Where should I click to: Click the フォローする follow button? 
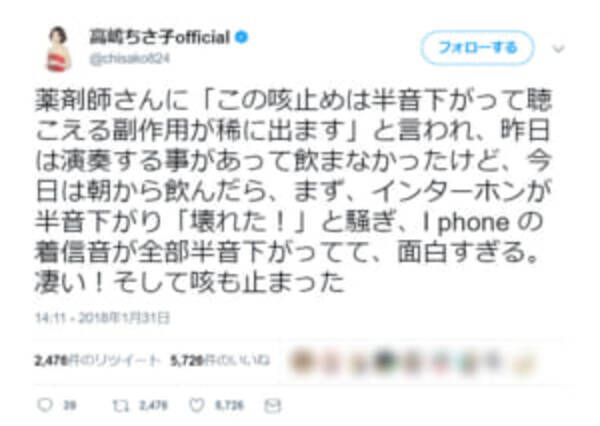[477, 48]
